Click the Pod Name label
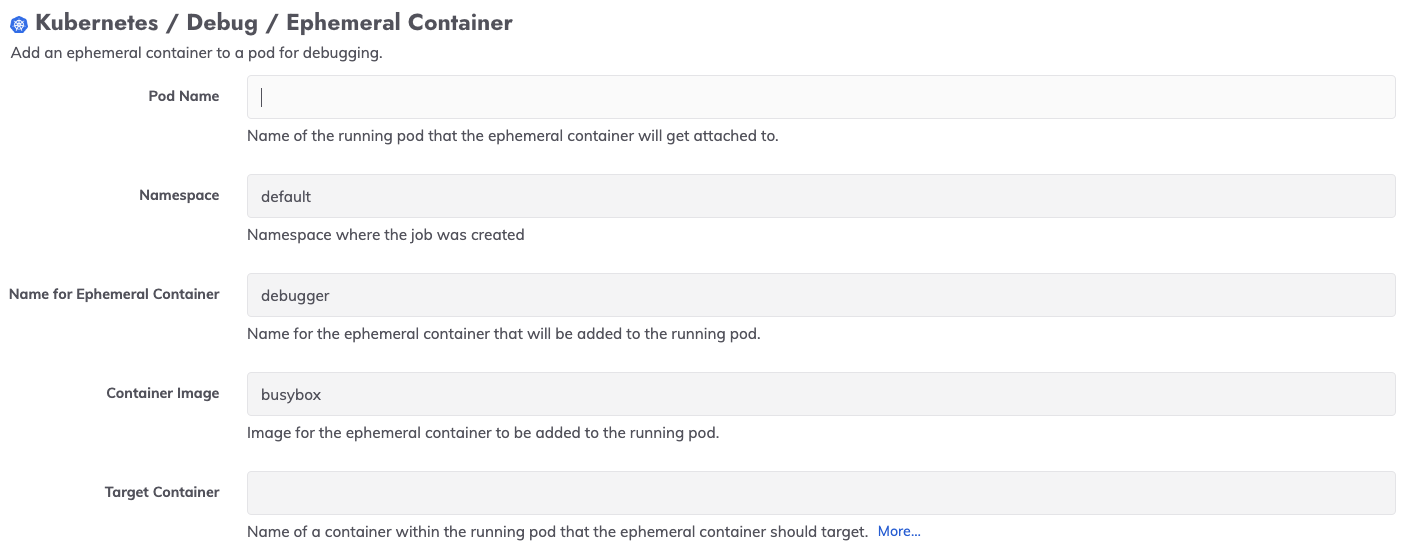 point(184,96)
